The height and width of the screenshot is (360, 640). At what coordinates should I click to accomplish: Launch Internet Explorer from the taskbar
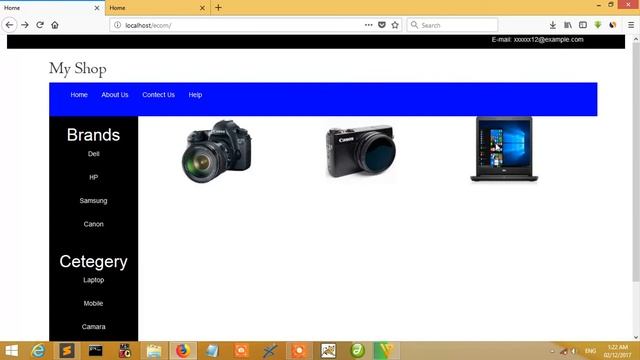[38, 351]
